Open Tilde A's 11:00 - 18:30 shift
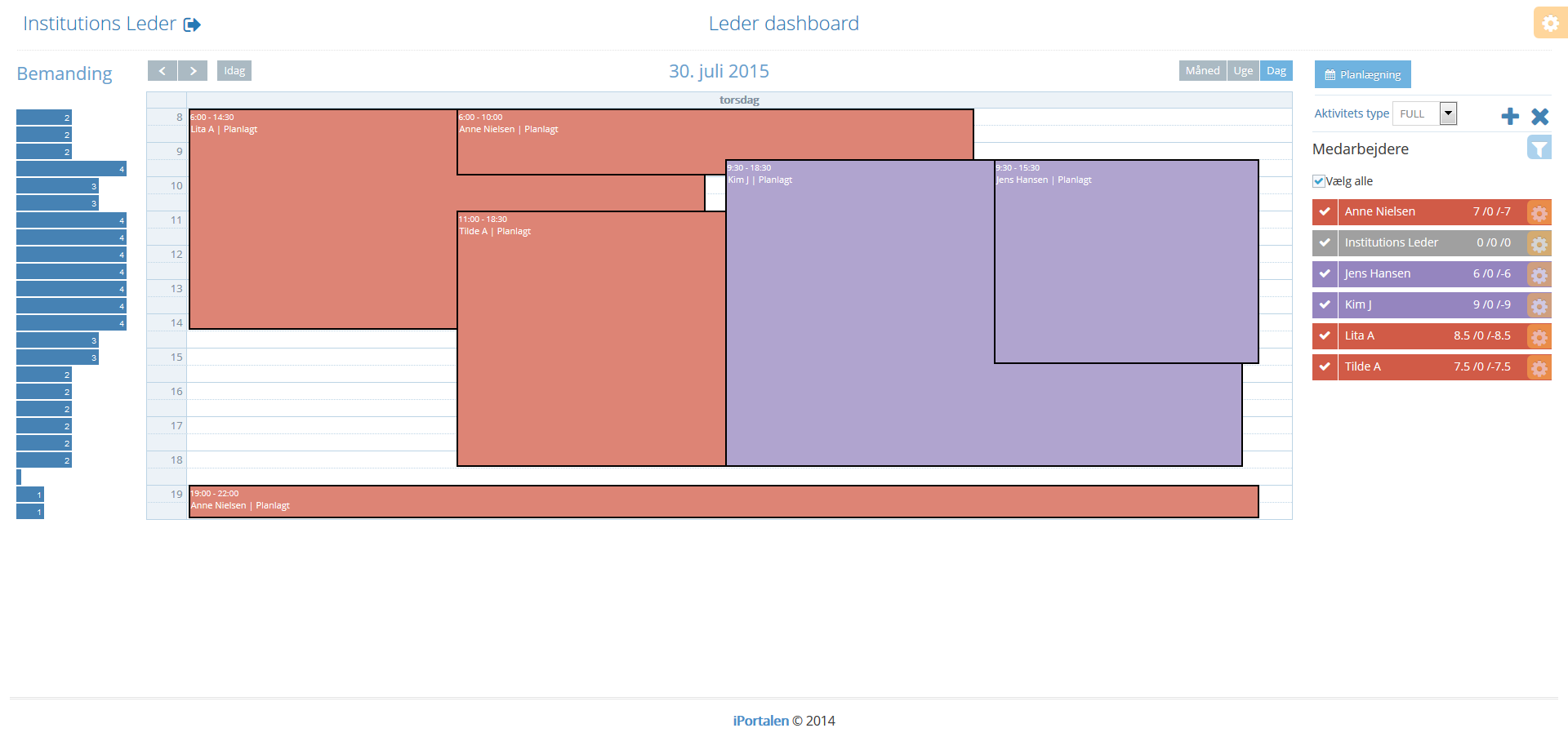Screen dimensions: 1568x746 [x=591, y=339]
